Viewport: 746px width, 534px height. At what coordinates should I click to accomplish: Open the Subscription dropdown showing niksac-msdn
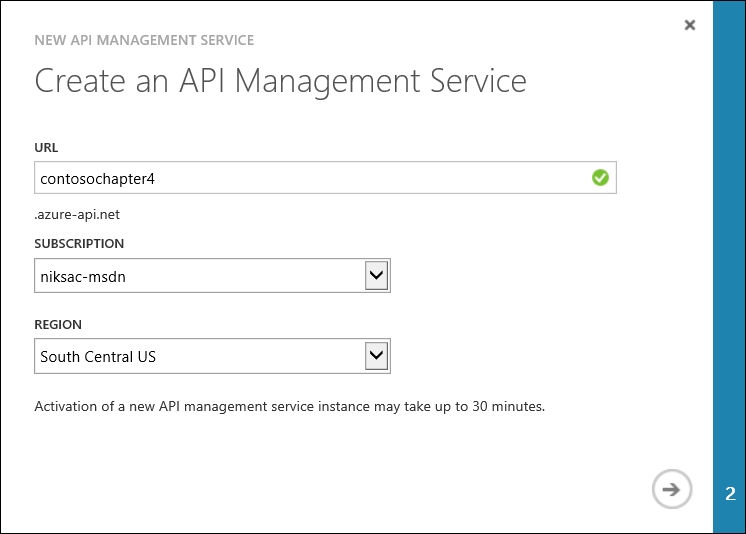click(x=212, y=276)
